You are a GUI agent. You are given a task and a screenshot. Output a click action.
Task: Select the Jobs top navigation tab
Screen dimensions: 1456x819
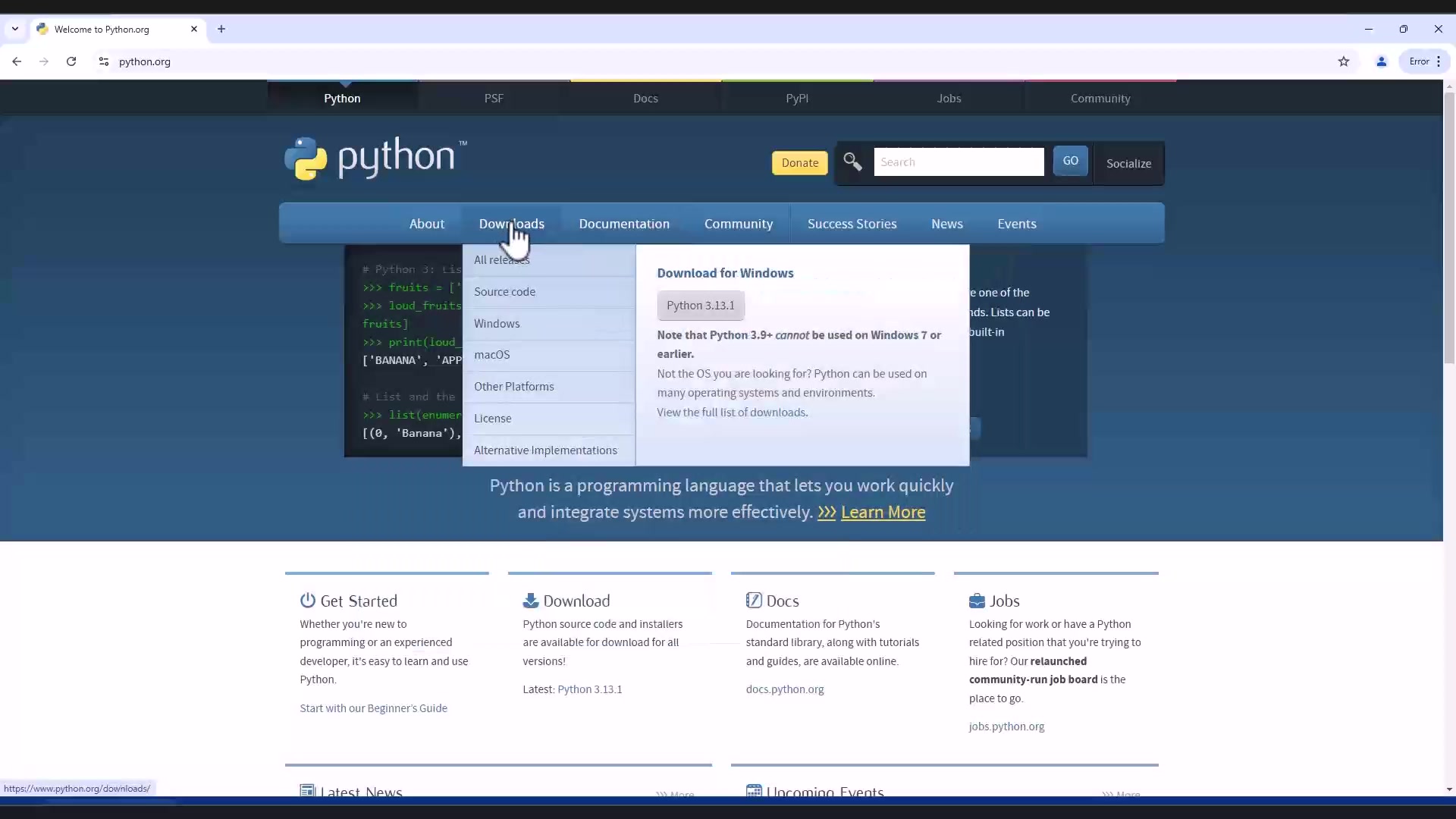tap(949, 98)
